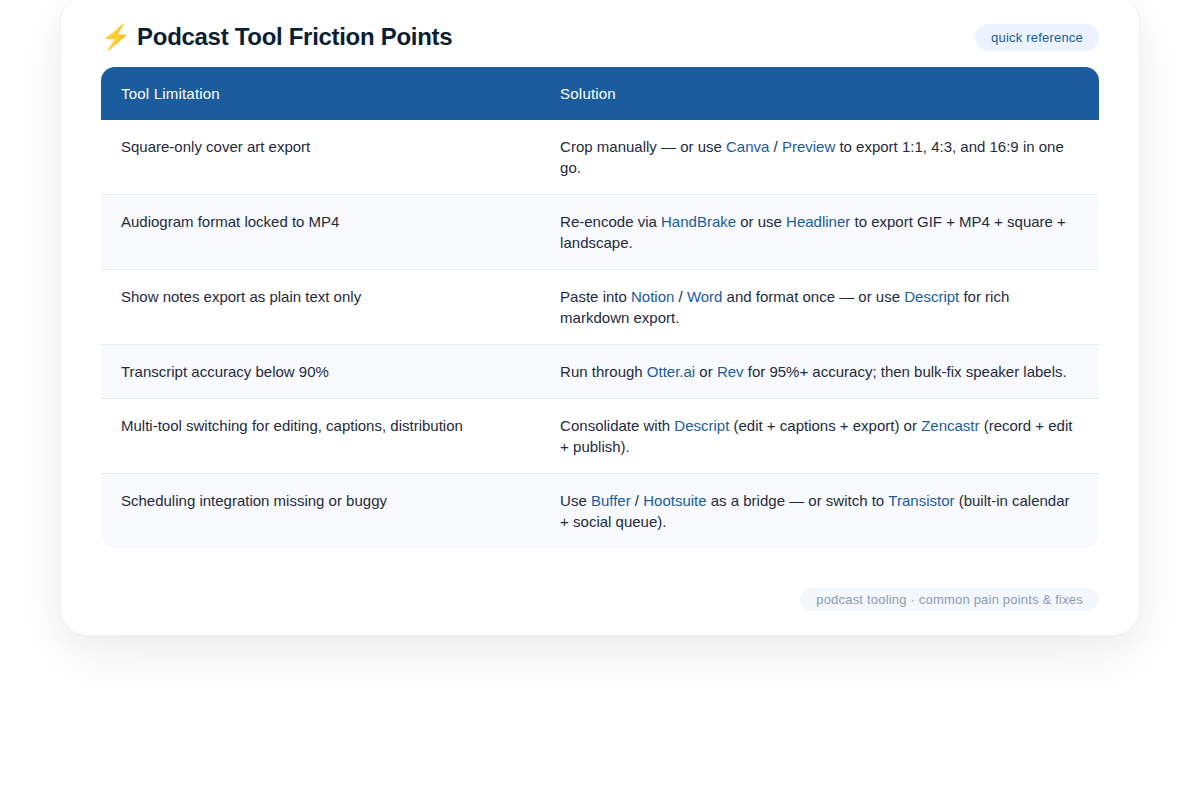The image size is (1200, 800).
Task: Click the lightning bolt icon in title
Action: click(x=115, y=37)
